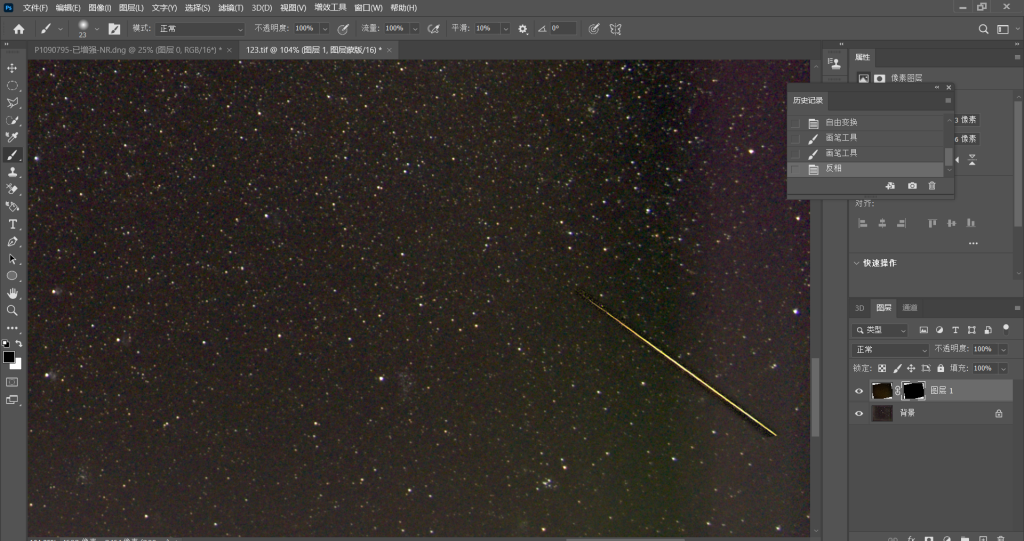Switch to P1090795-已增强-NR.dng document tab
1024x541 pixels.
point(128,50)
